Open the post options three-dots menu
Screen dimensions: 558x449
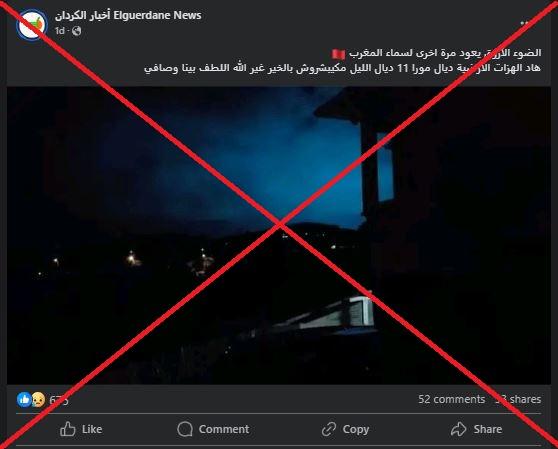[526, 23]
